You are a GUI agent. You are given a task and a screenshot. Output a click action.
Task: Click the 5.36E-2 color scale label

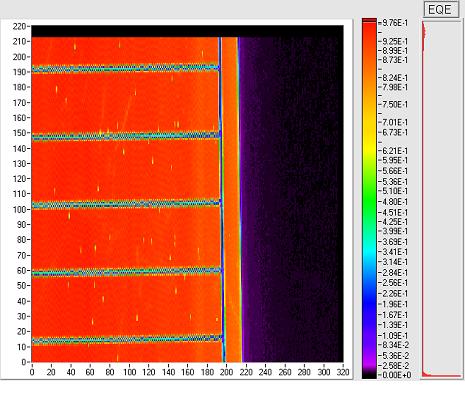(x=395, y=355)
